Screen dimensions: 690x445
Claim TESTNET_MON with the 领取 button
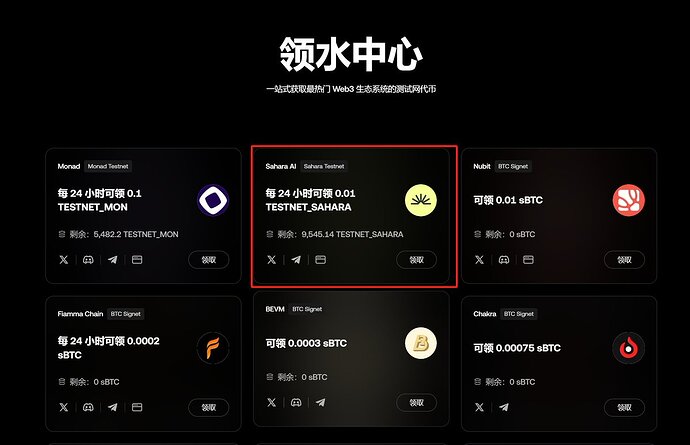209,260
